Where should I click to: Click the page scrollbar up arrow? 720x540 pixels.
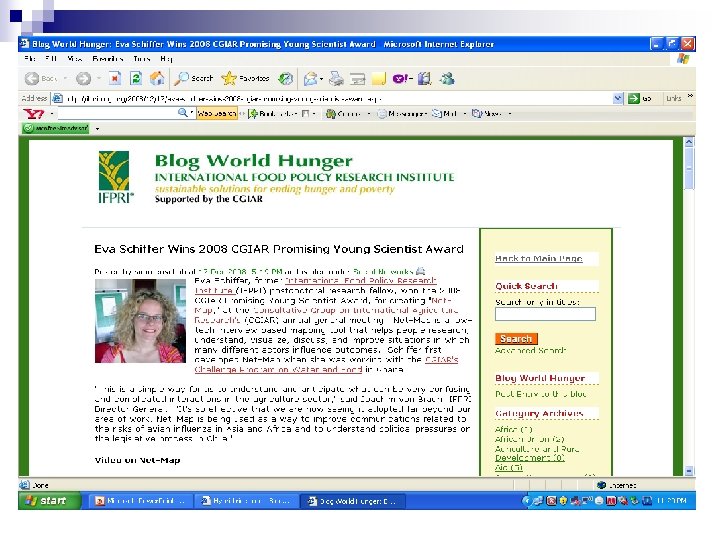[689, 142]
